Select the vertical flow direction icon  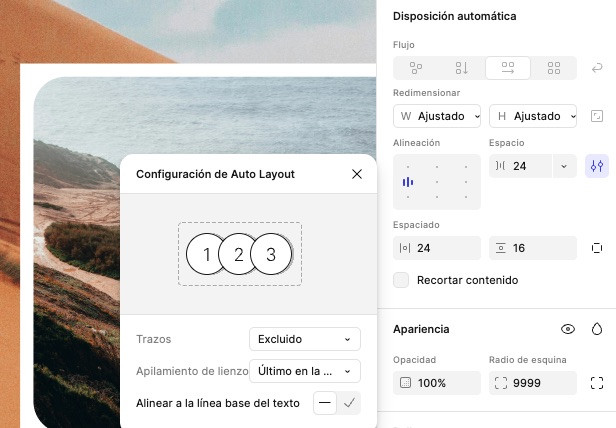point(461,68)
